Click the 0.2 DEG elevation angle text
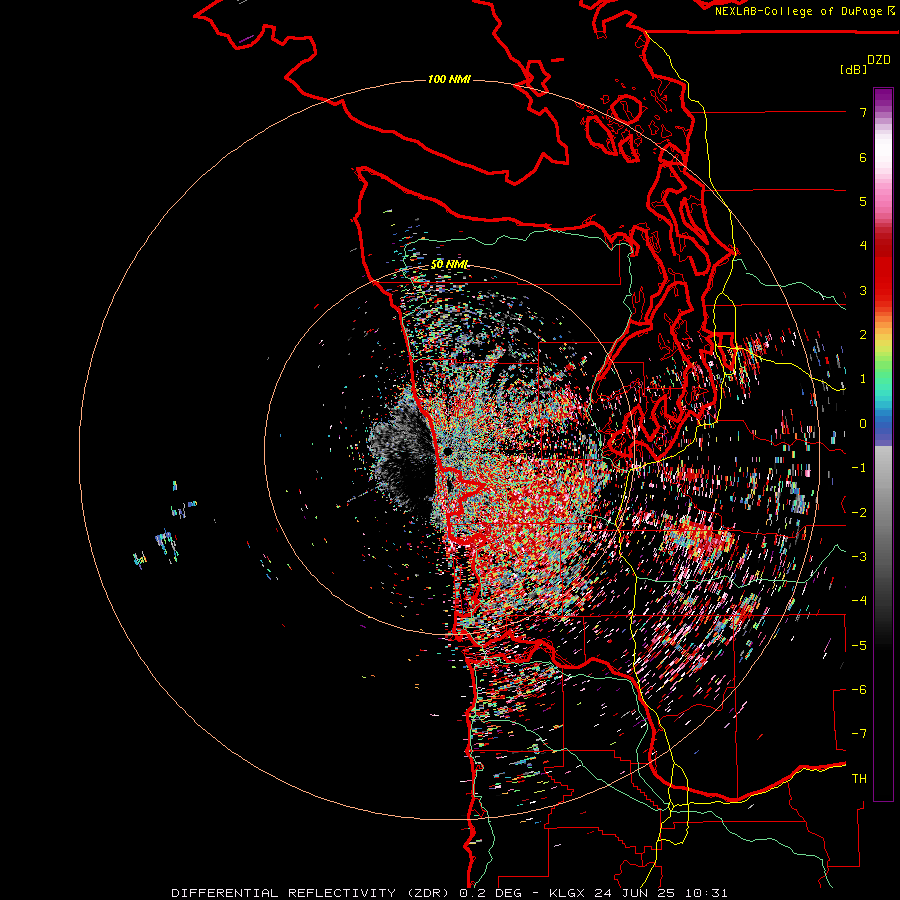Image resolution: width=900 pixels, height=900 pixels. [490, 893]
